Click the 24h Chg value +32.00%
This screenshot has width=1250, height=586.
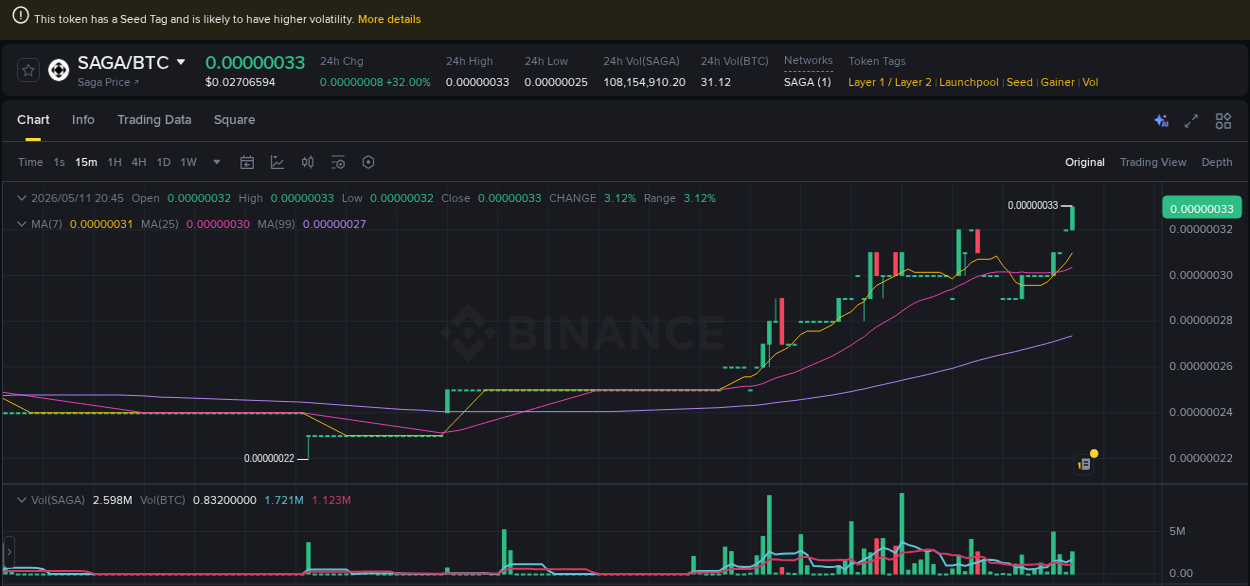pos(407,82)
